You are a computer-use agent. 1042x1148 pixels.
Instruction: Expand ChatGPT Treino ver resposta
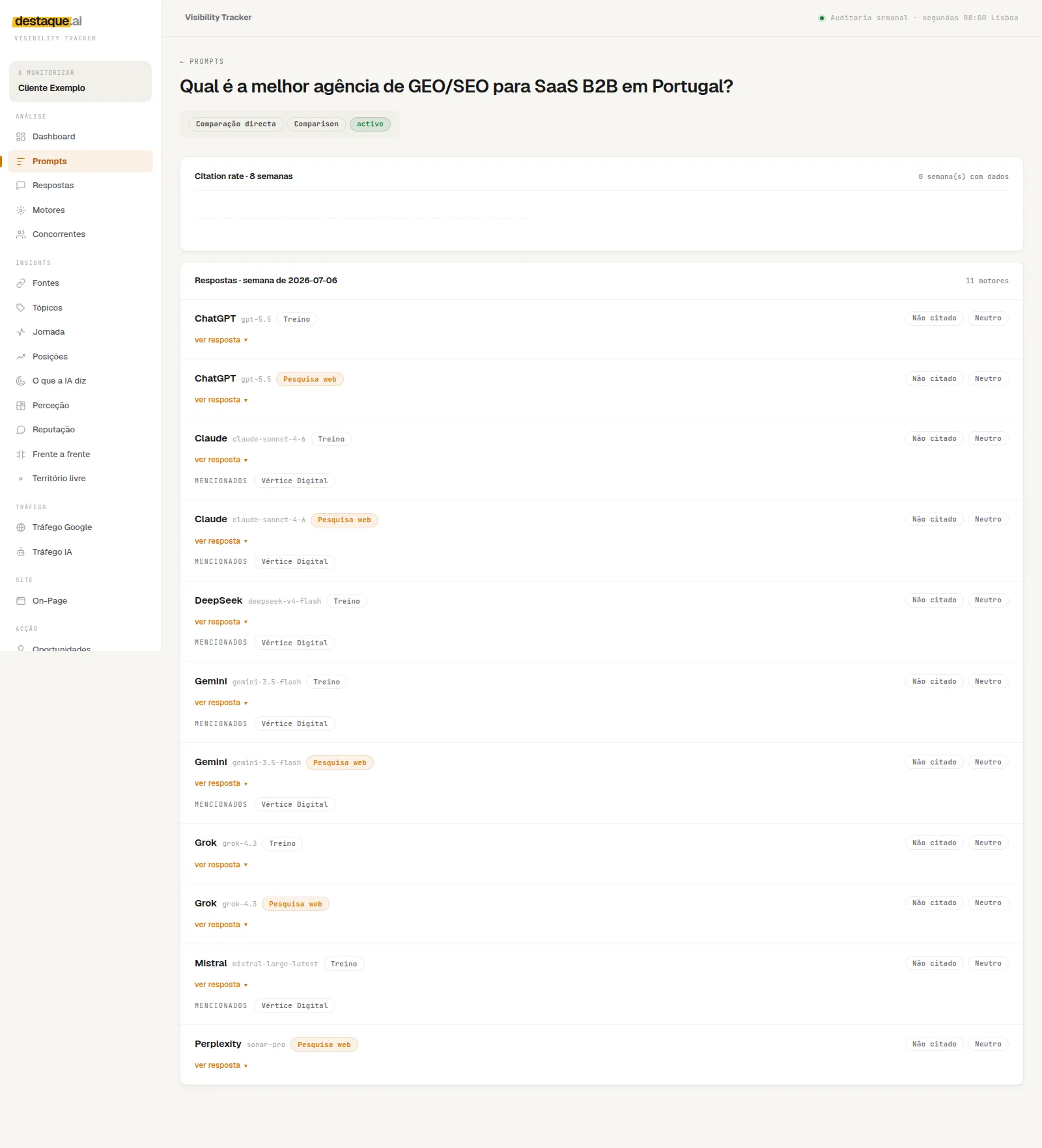click(221, 340)
